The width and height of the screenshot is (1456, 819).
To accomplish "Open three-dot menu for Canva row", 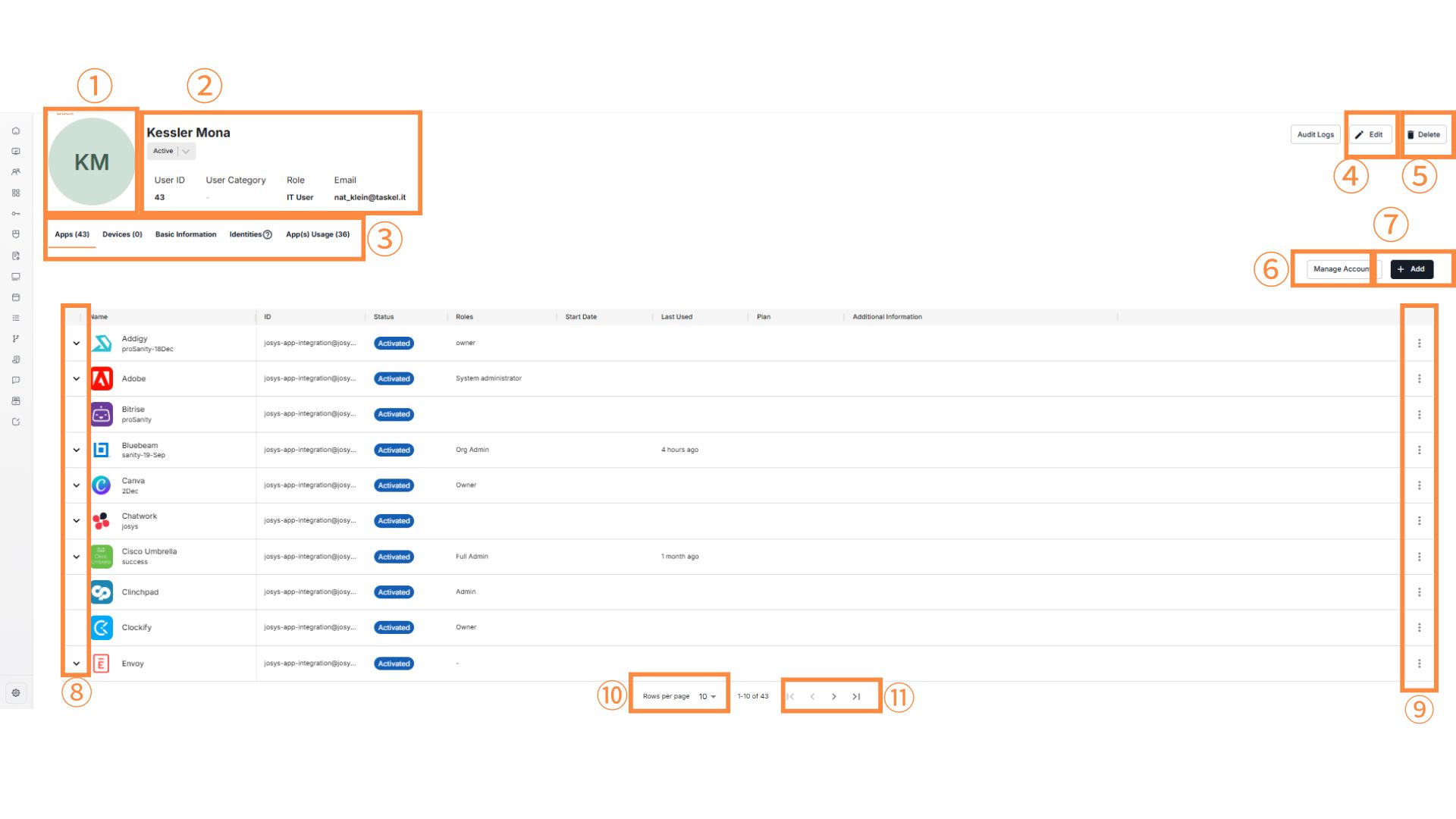I will click(x=1419, y=485).
